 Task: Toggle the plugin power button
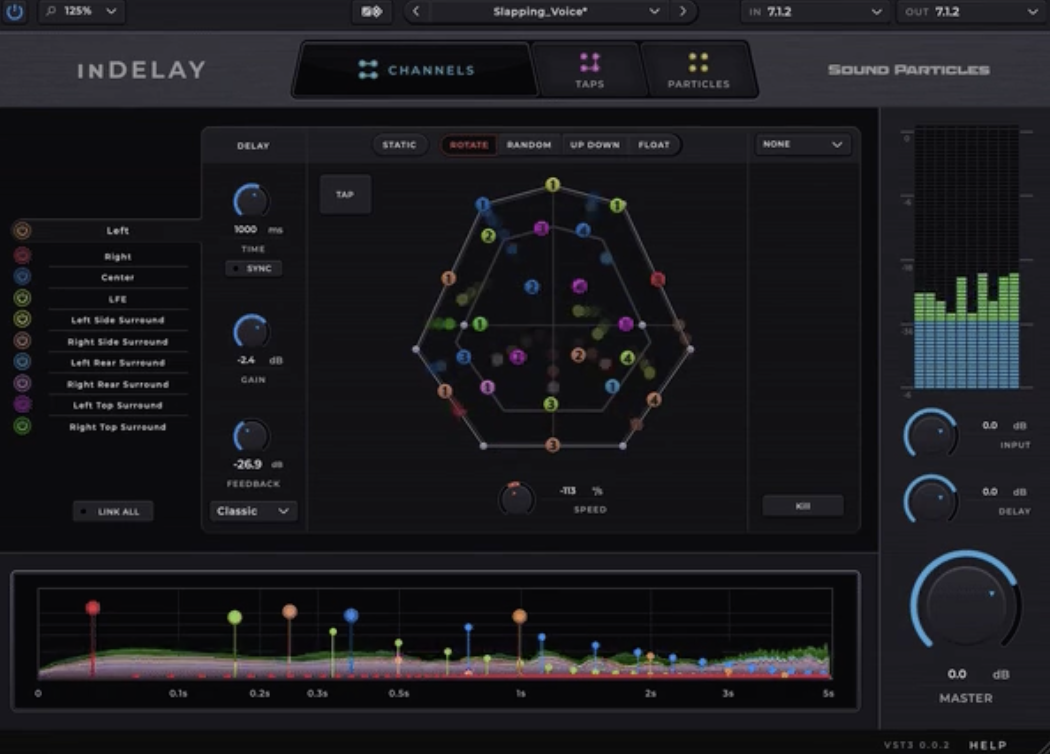click(x=14, y=11)
